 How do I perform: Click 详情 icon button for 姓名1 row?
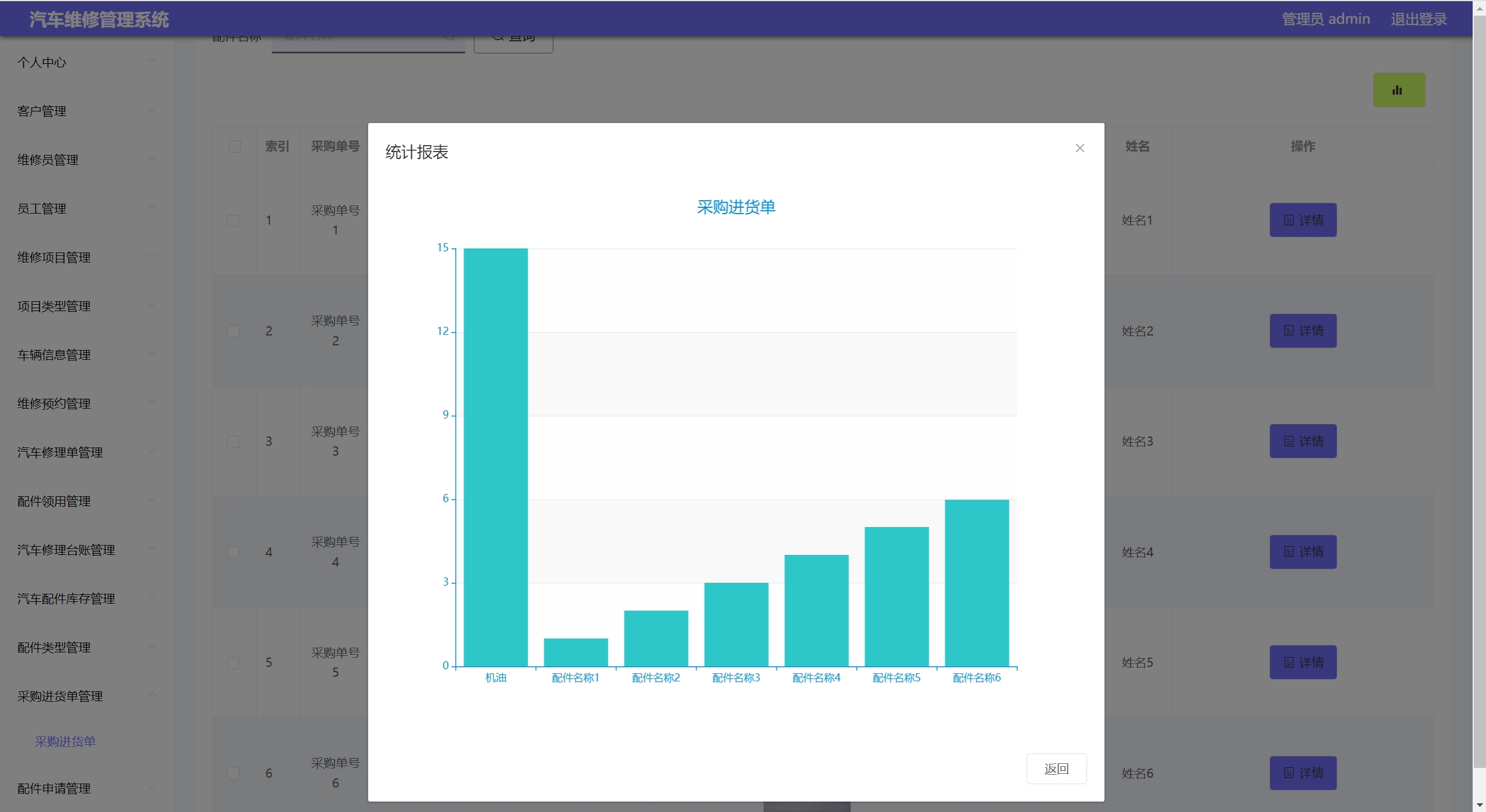click(1303, 220)
